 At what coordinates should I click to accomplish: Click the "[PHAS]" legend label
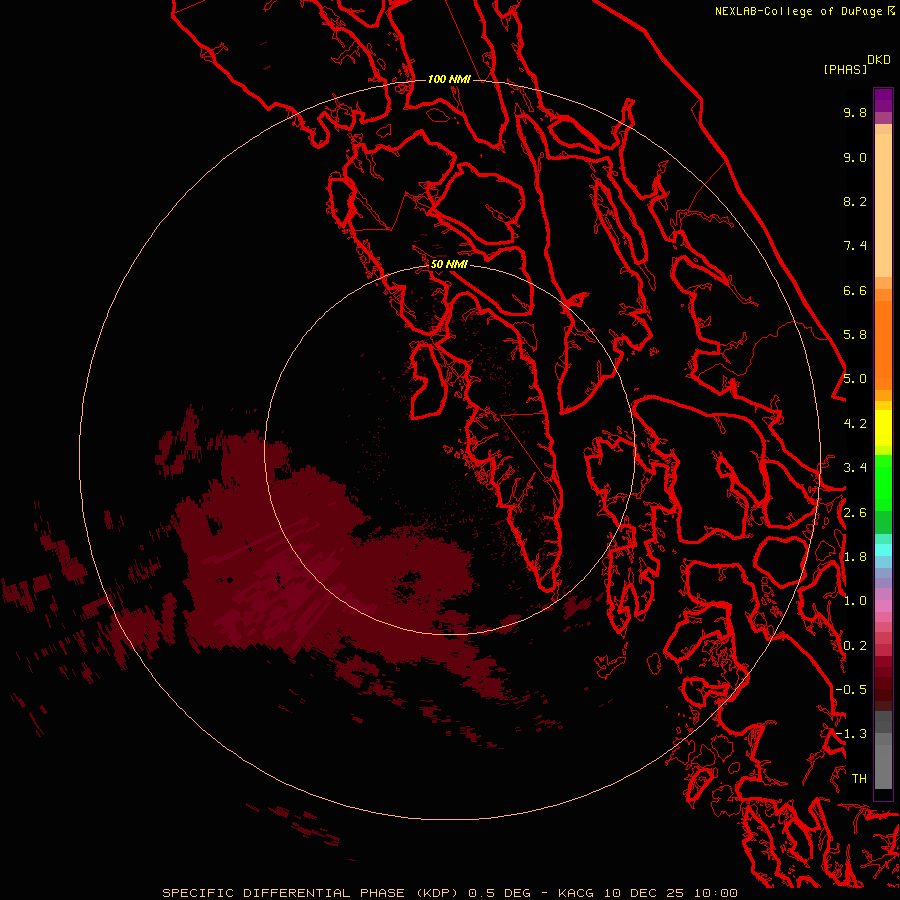pyautogui.click(x=845, y=69)
